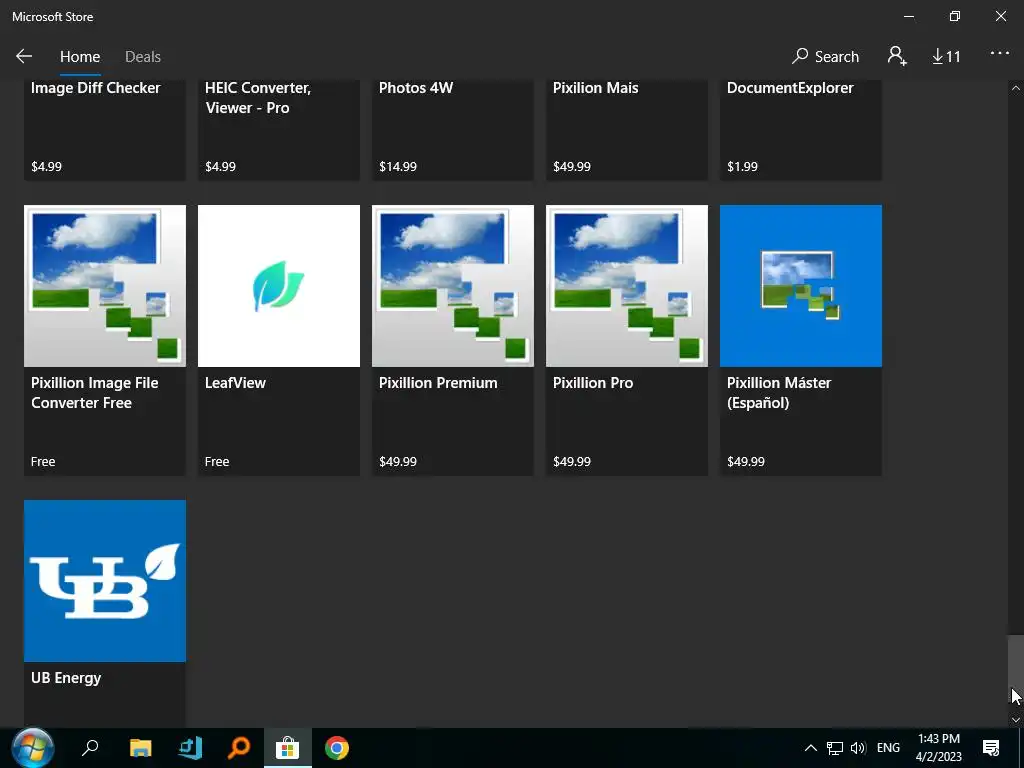Click the $14.99 price of Photos 4W
Screen dimensions: 1024x768
tap(398, 167)
